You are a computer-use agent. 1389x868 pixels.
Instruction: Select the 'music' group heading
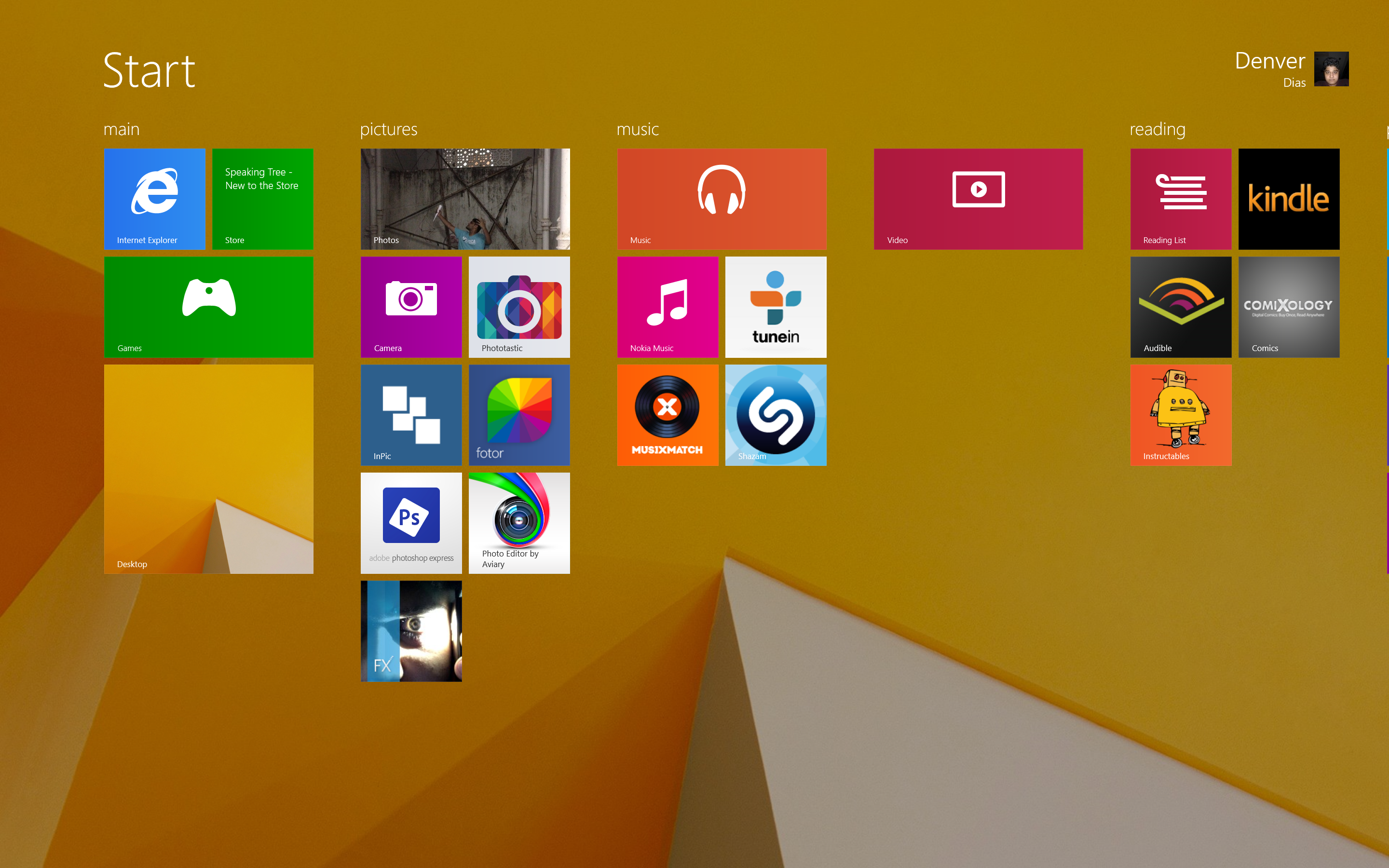click(x=637, y=129)
